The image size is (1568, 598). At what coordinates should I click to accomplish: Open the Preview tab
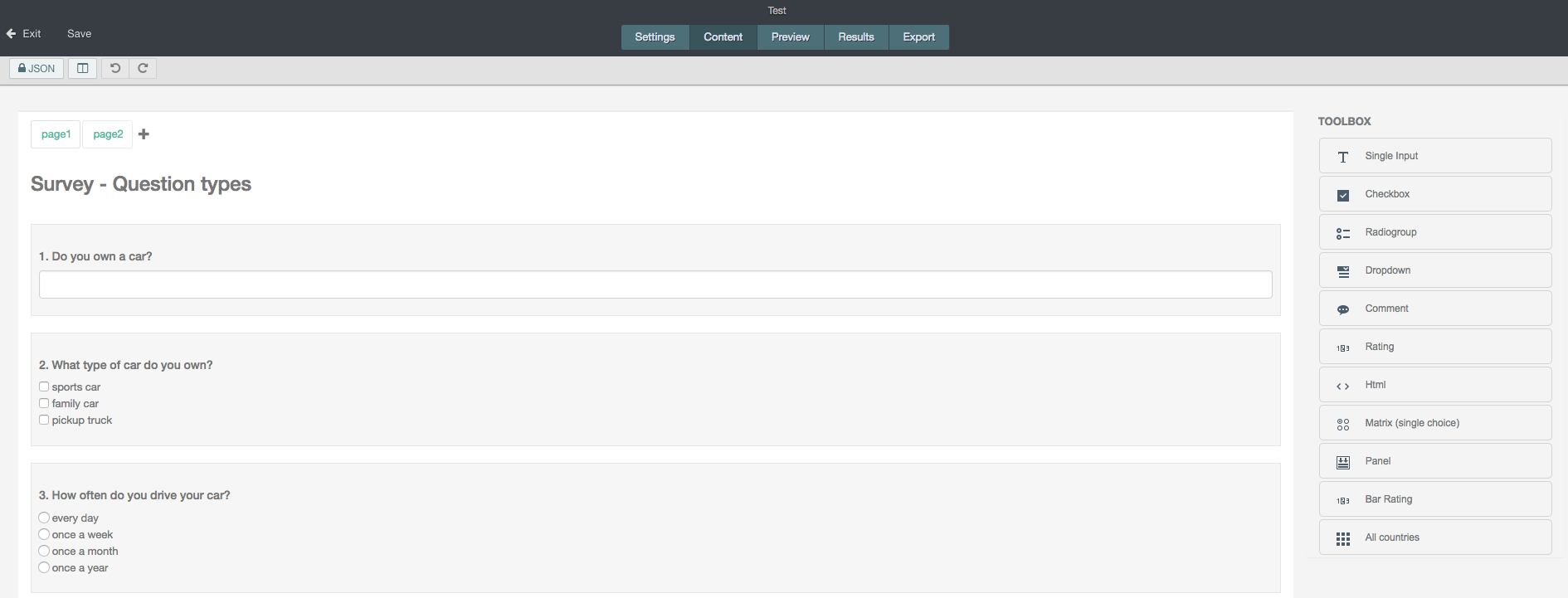tap(791, 37)
